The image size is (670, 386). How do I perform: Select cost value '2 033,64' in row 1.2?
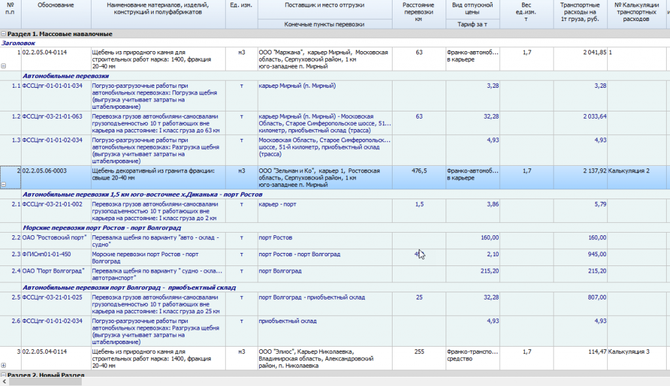point(580,123)
